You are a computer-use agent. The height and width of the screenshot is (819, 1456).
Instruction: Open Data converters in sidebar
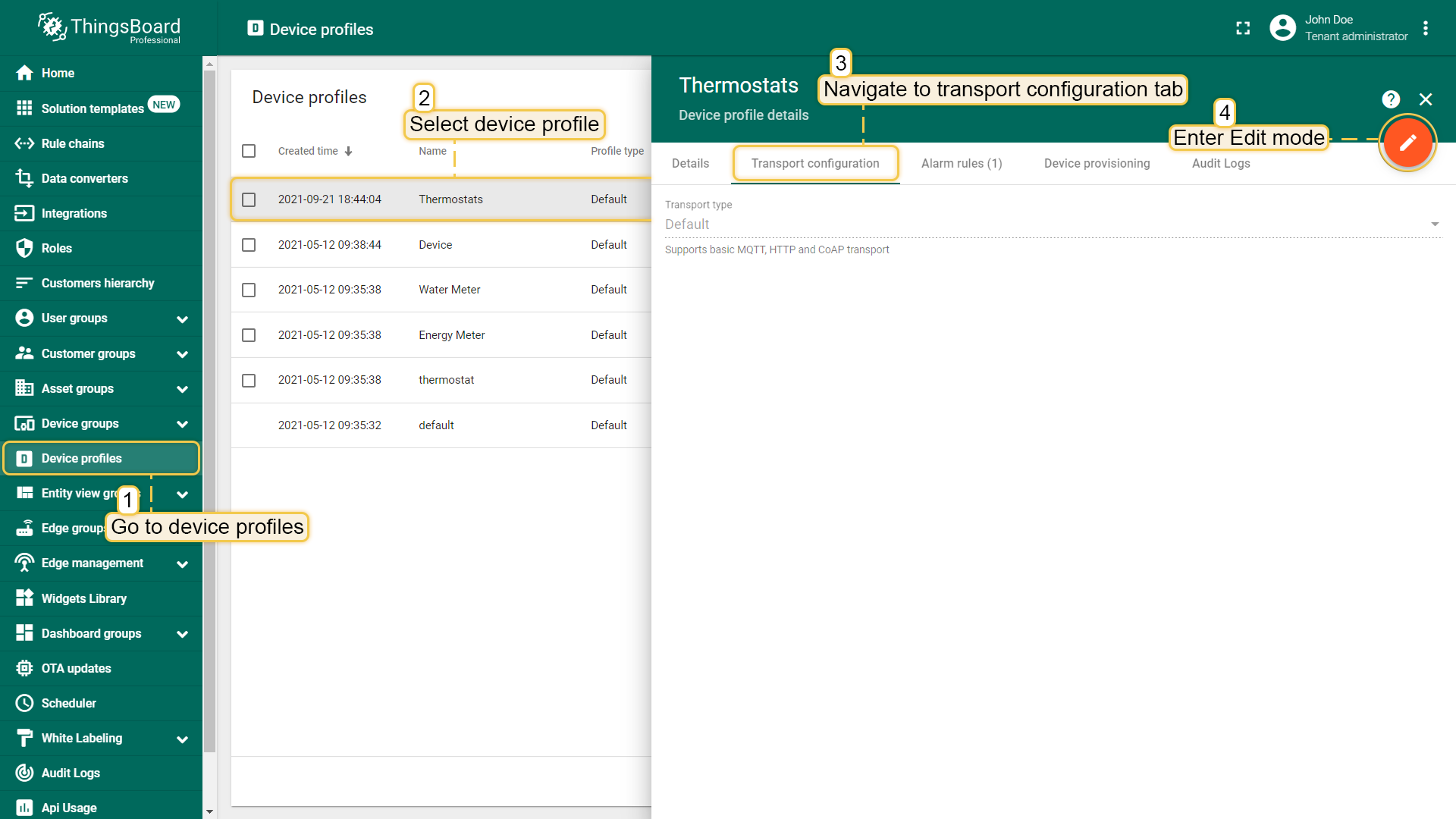tap(84, 178)
